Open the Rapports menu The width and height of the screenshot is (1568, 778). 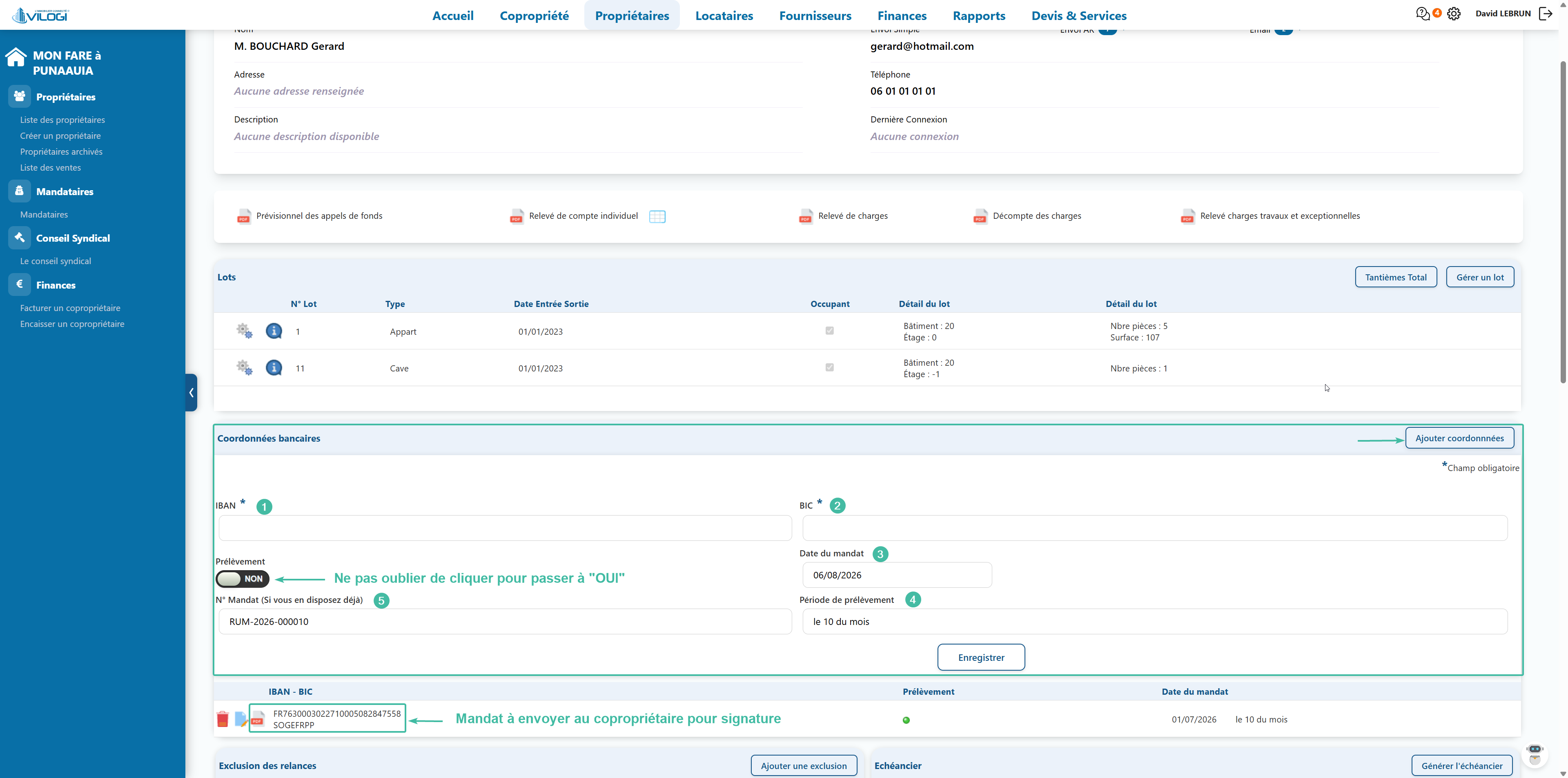coord(979,15)
